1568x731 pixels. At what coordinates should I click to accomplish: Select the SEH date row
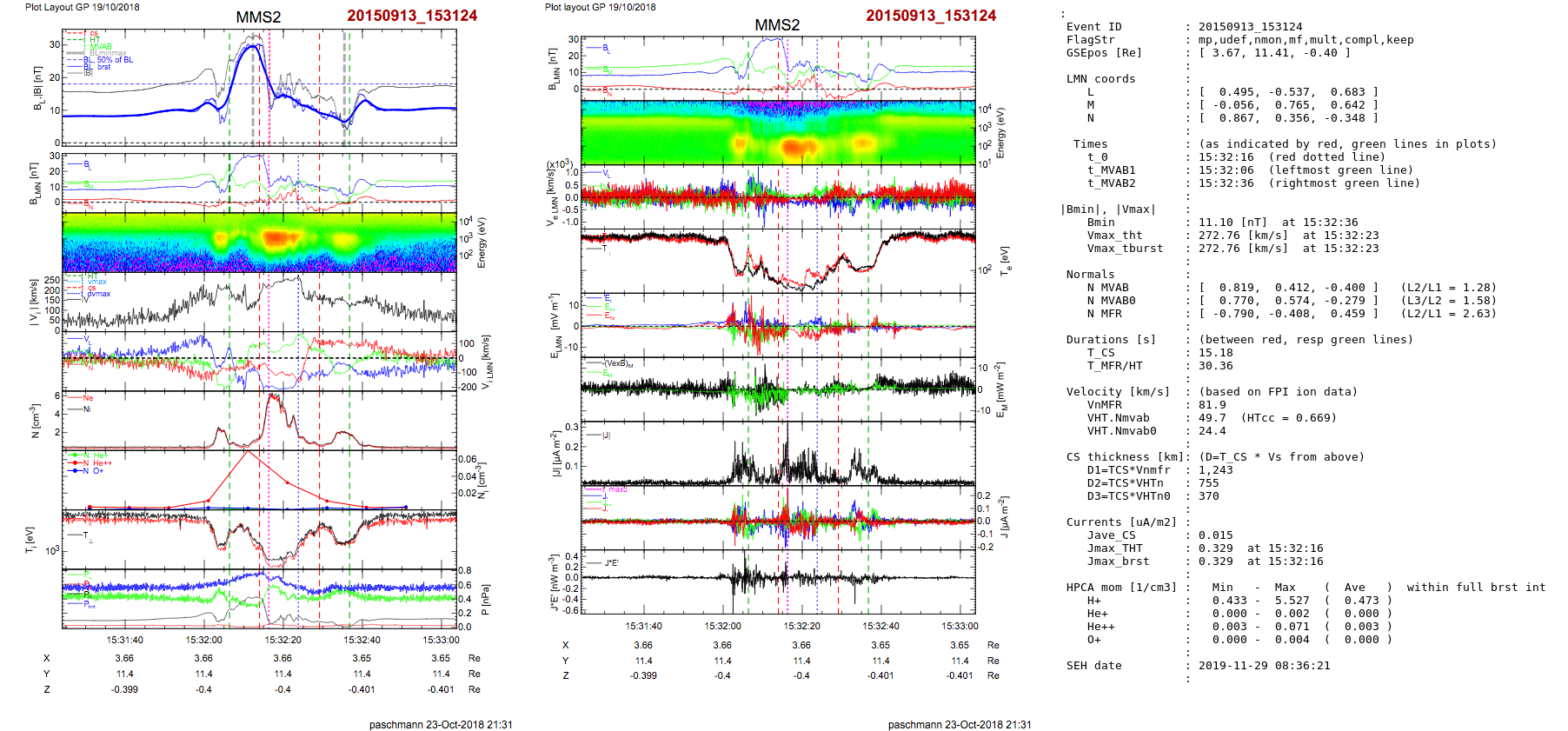click(1093, 666)
